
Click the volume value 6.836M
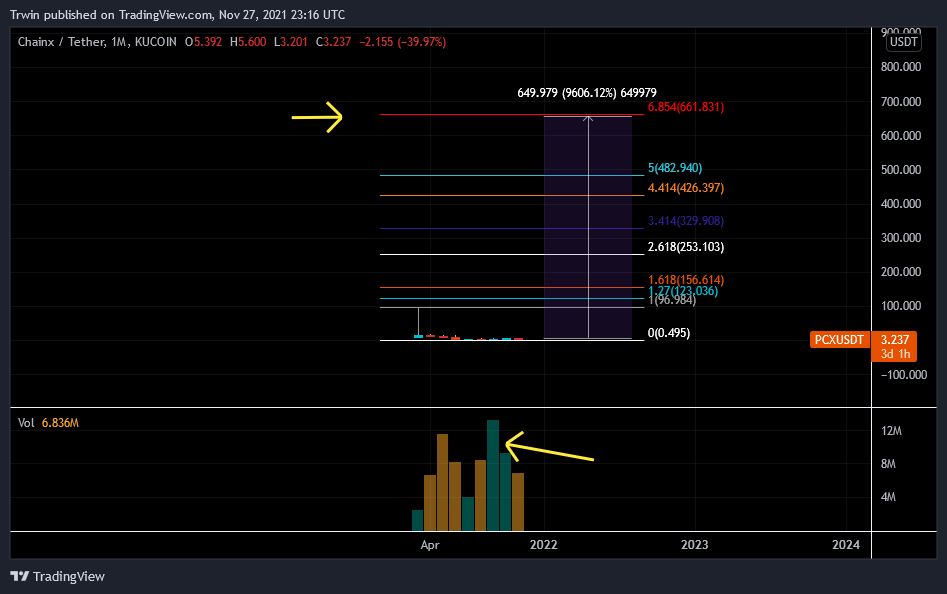(60, 423)
